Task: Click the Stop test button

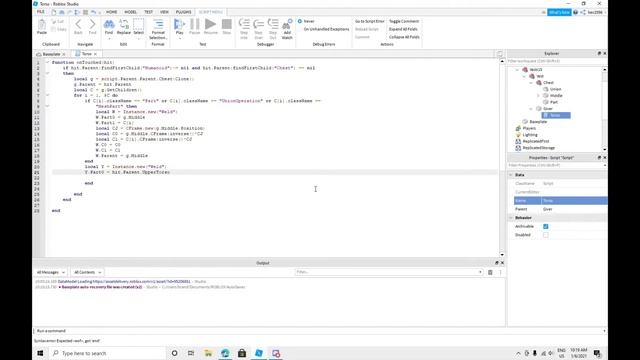Action: (227, 27)
